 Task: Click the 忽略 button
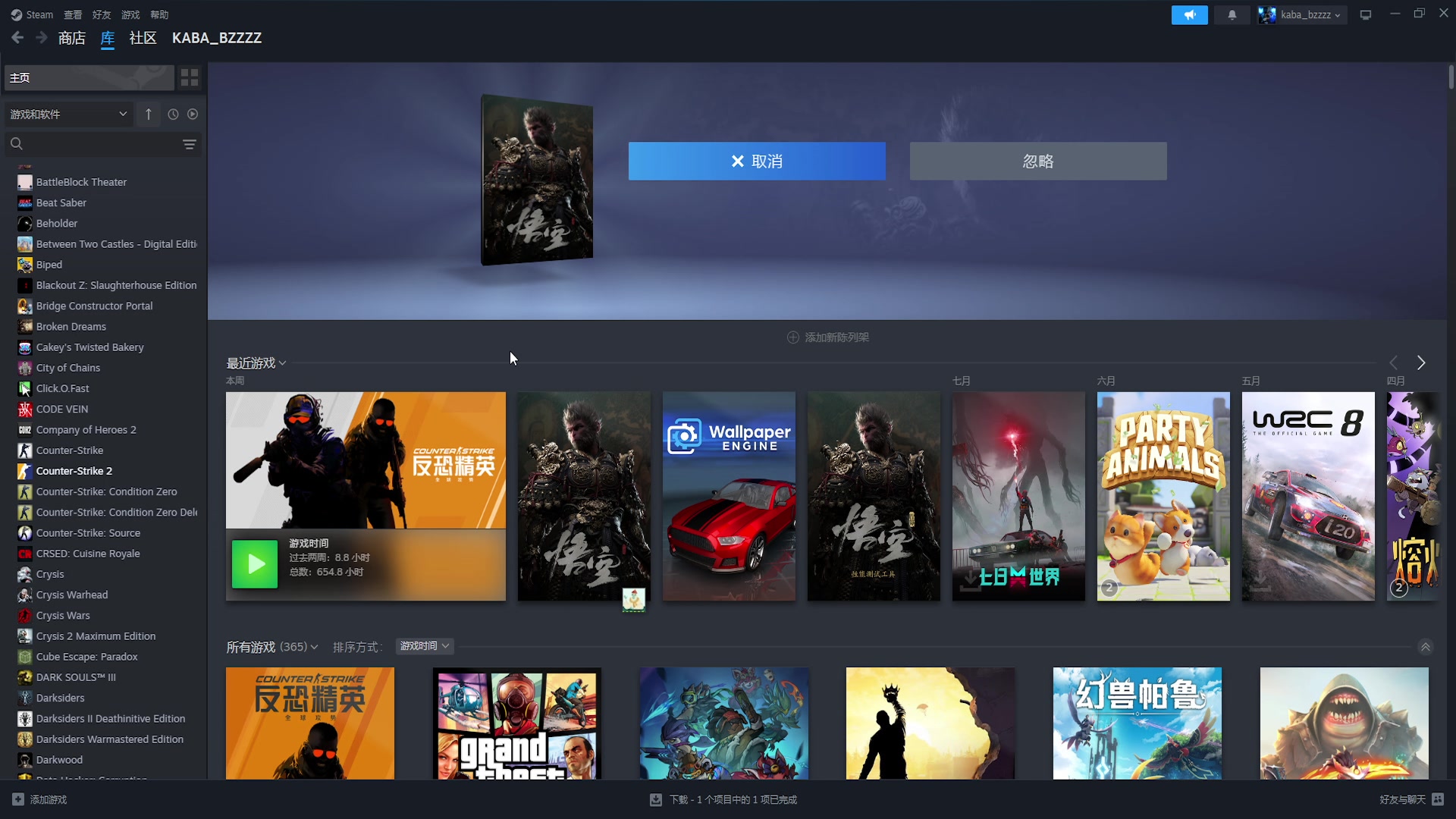(x=1038, y=161)
